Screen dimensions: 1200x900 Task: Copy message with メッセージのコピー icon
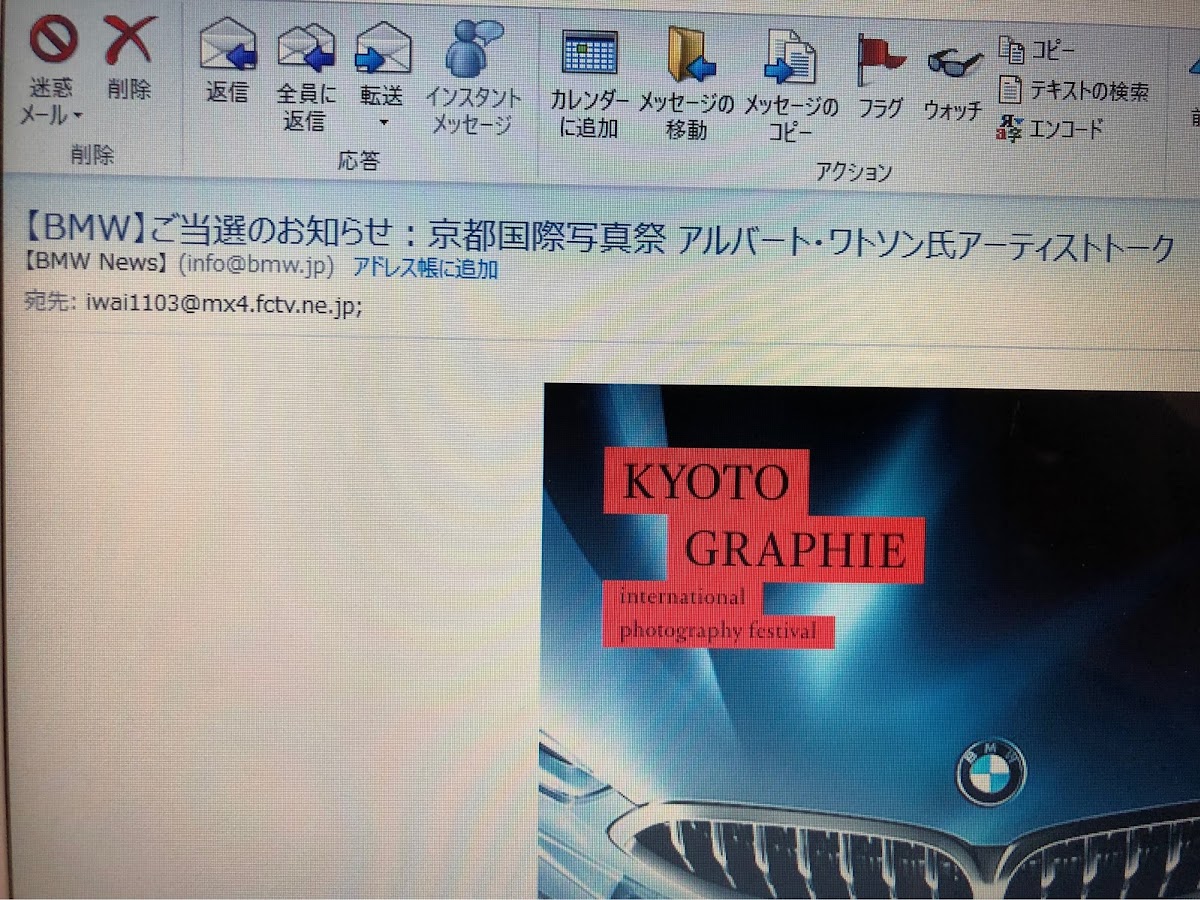click(x=791, y=57)
